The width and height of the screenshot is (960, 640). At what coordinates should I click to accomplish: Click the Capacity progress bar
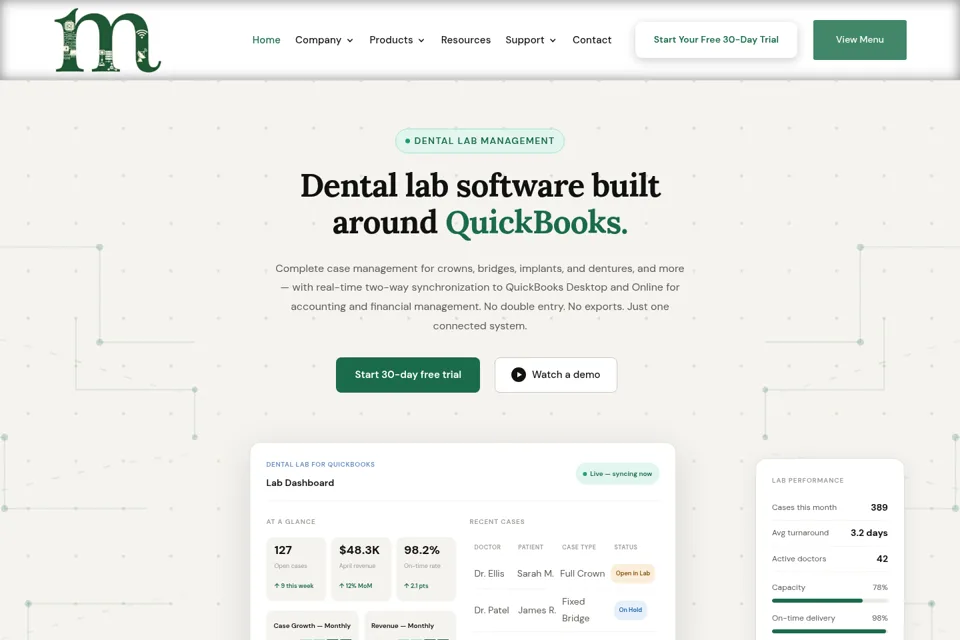pos(830,601)
